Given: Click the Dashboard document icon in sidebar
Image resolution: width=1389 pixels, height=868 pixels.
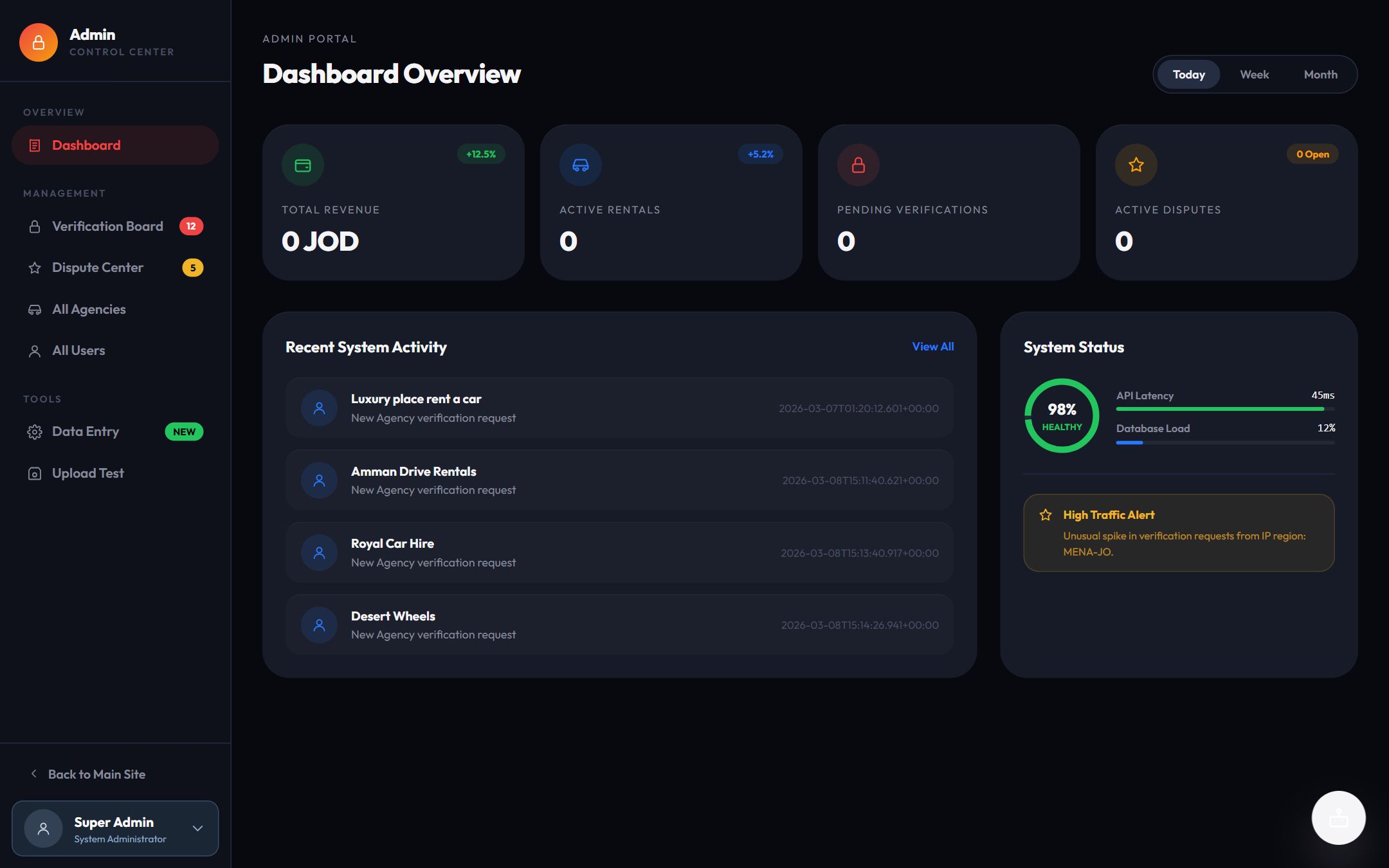Looking at the screenshot, I should point(35,146).
